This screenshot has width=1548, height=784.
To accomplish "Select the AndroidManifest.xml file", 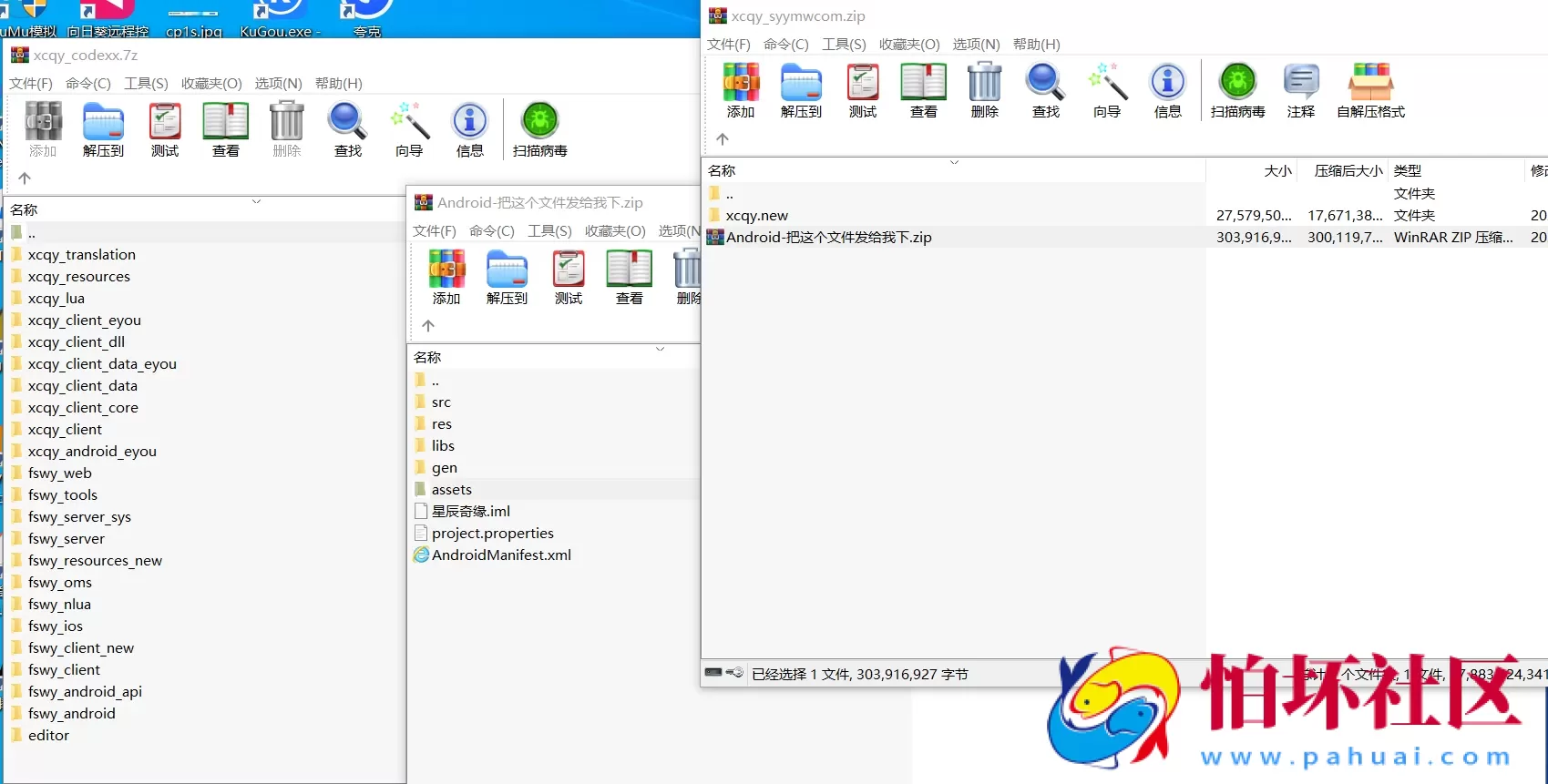I will [501, 555].
